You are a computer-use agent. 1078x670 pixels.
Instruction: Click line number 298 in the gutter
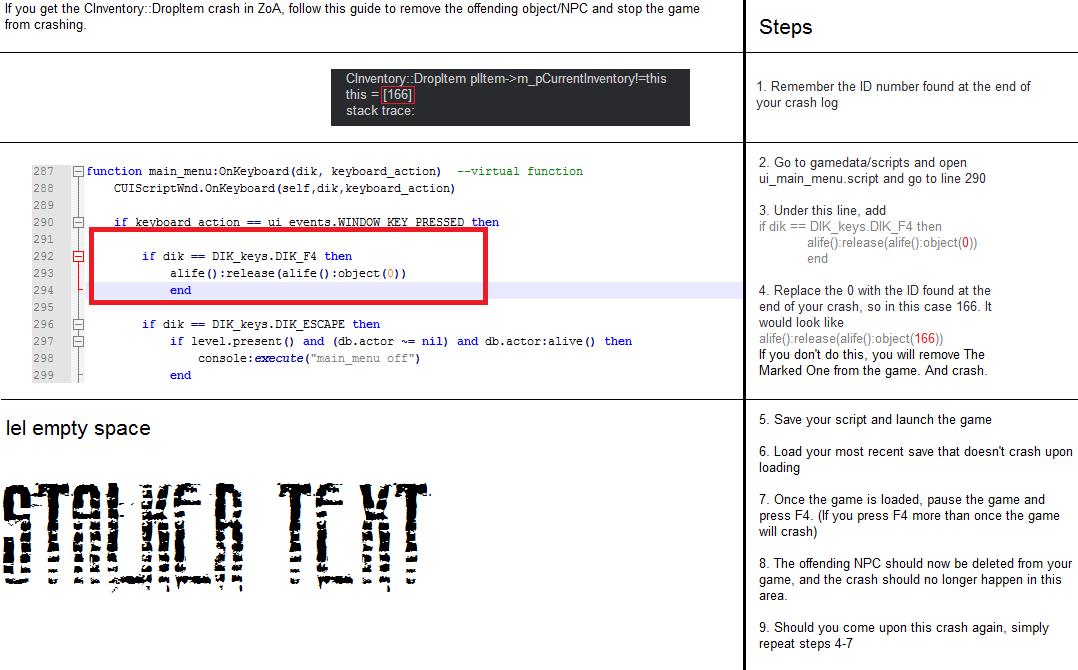(x=43, y=358)
